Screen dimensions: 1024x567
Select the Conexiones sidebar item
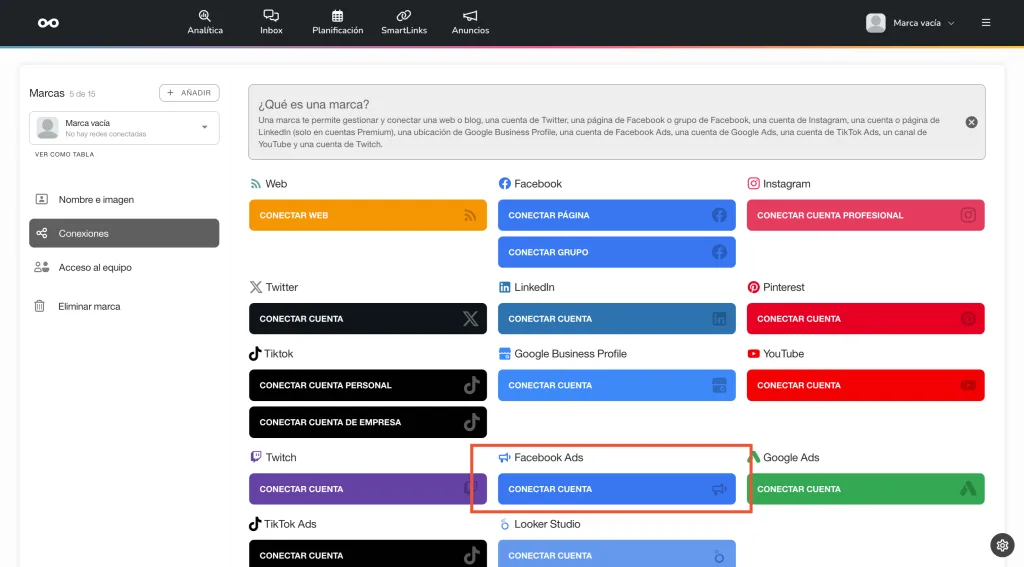(124, 233)
